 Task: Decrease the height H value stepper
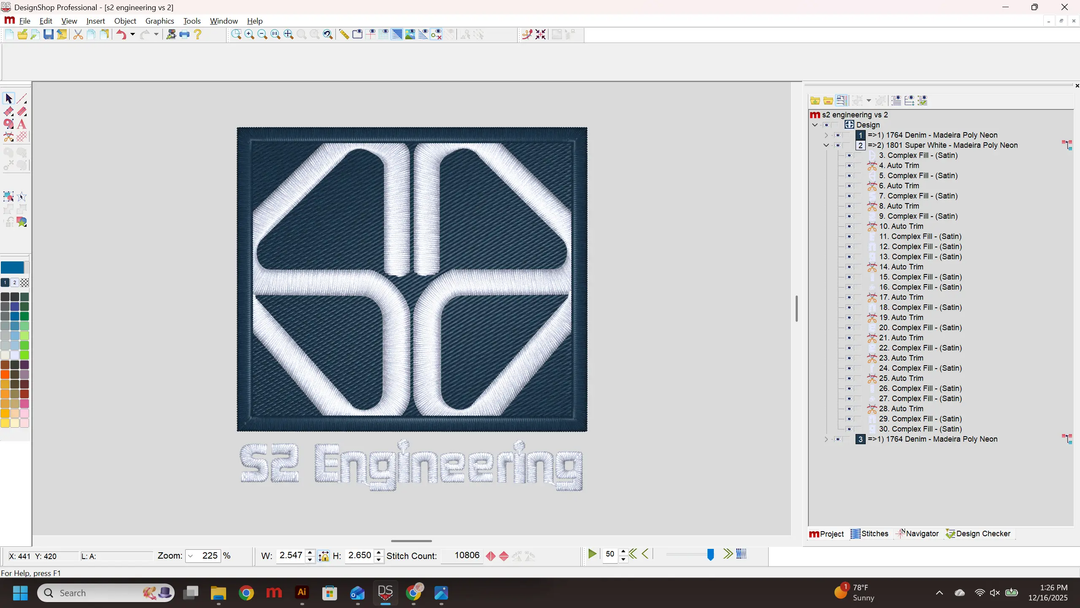coord(379,559)
